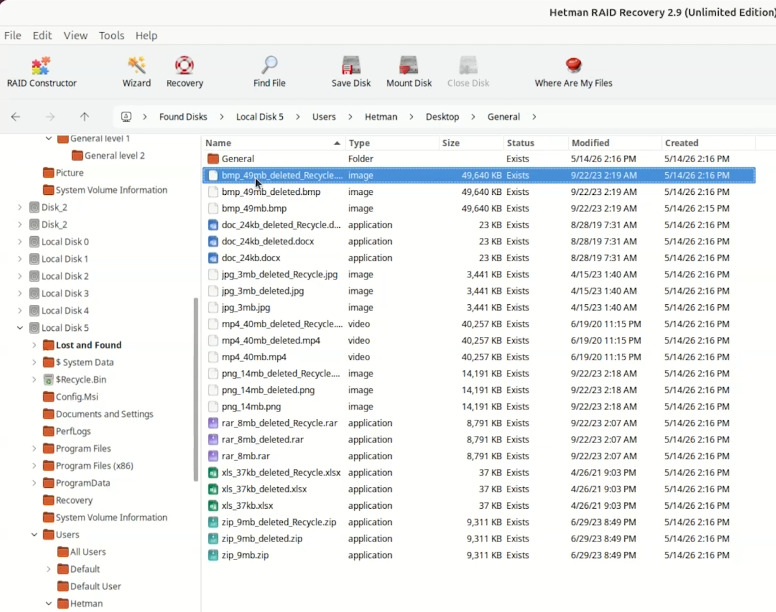The image size is (776, 612).
Task: Open the File menu
Action: click(12, 36)
